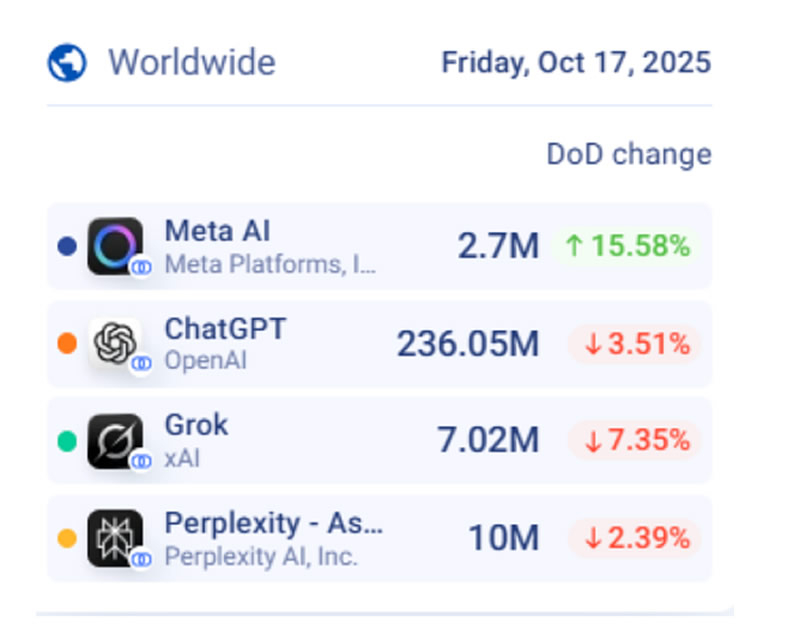Click Grok's 7.35% decrease badge
Image resolution: width=800 pixels, height=631 pixels.
pos(636,440)
